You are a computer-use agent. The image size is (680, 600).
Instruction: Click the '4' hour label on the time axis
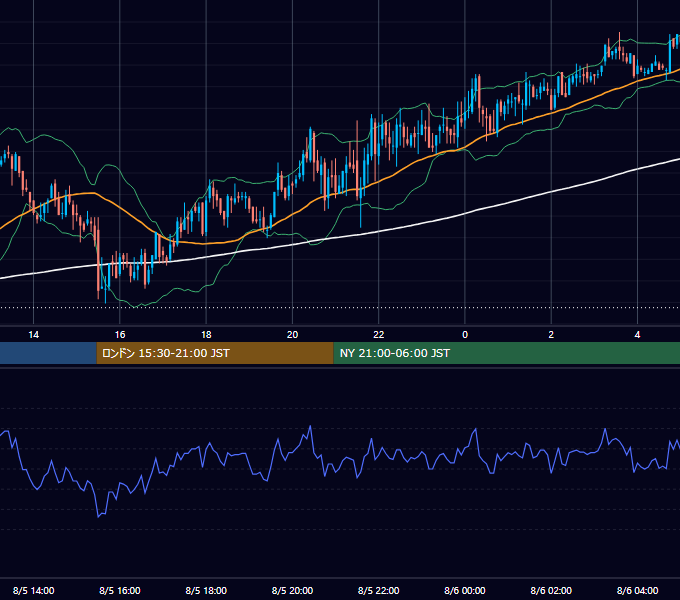tap(637, 335)
